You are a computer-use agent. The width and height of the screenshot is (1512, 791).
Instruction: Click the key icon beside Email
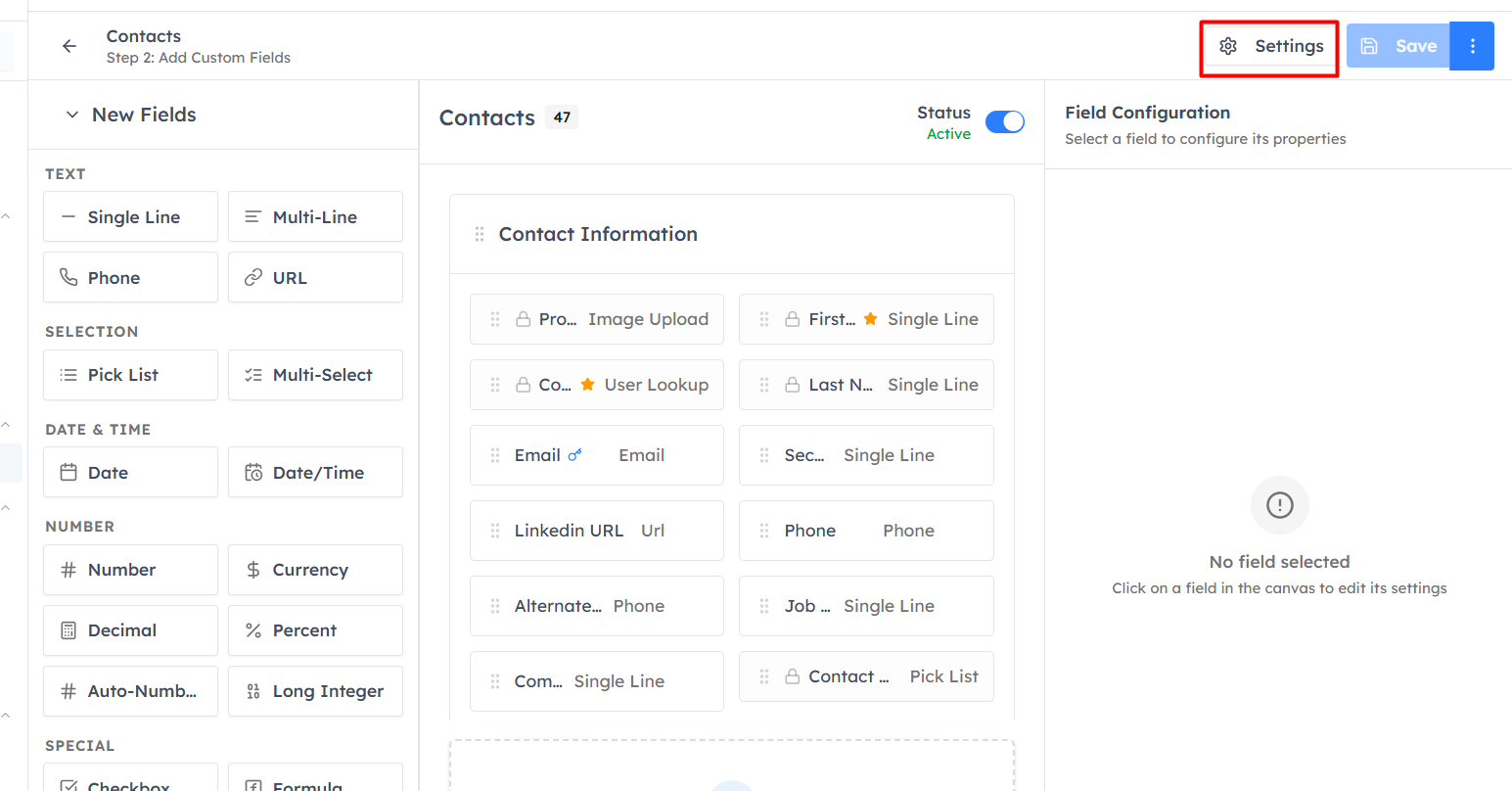pyautogui.click(x=574, y=454)
